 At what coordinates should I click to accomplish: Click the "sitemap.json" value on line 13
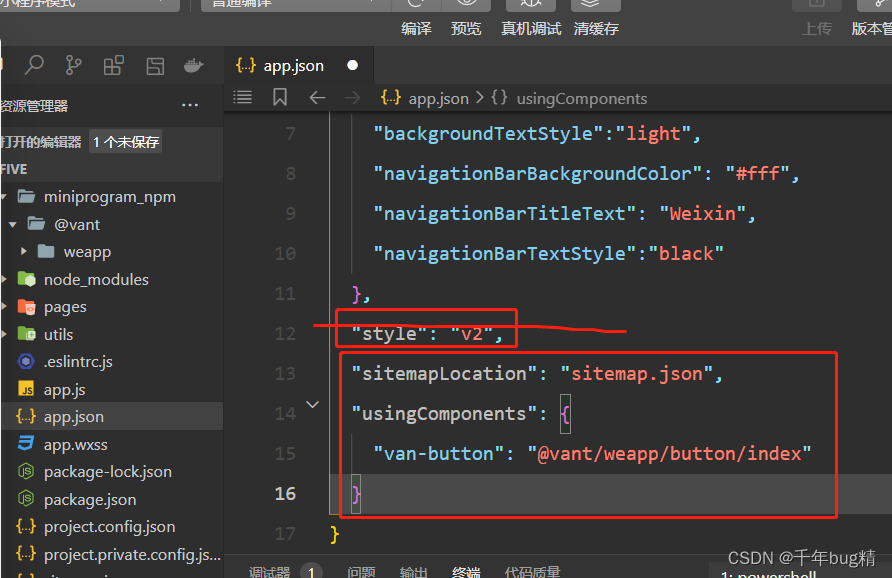tap(637, 374)
